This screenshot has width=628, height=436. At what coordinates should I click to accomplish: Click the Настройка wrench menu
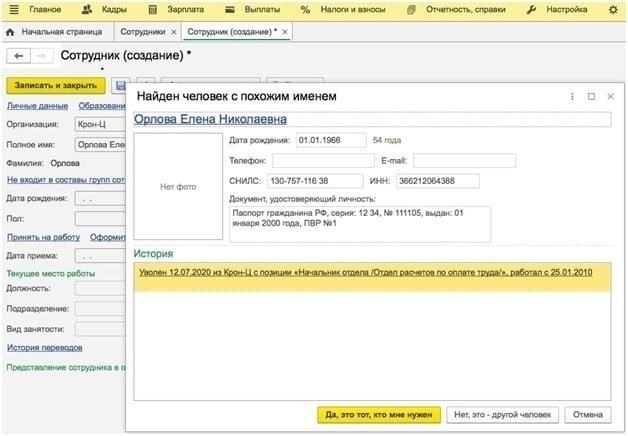pos(577,9)
